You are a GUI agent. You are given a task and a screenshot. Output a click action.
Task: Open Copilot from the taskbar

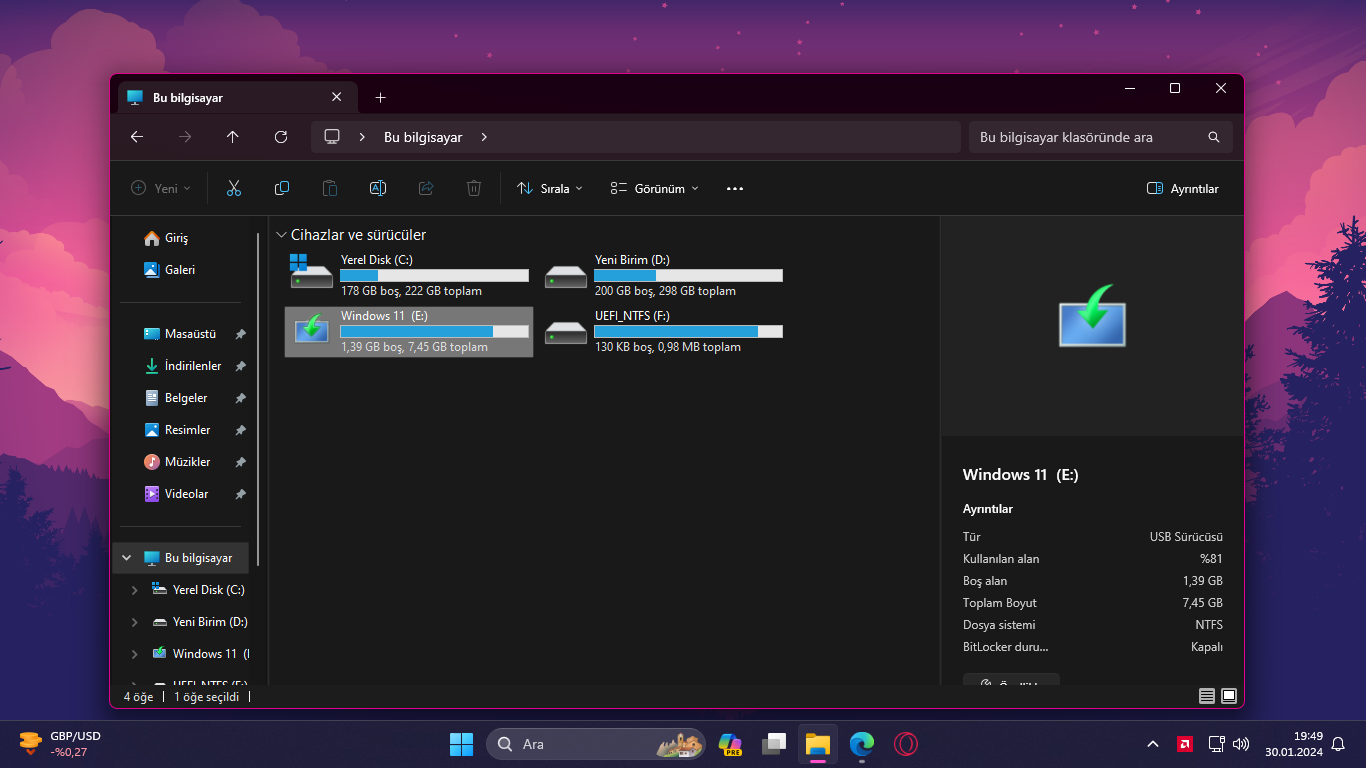click(730, 744)
